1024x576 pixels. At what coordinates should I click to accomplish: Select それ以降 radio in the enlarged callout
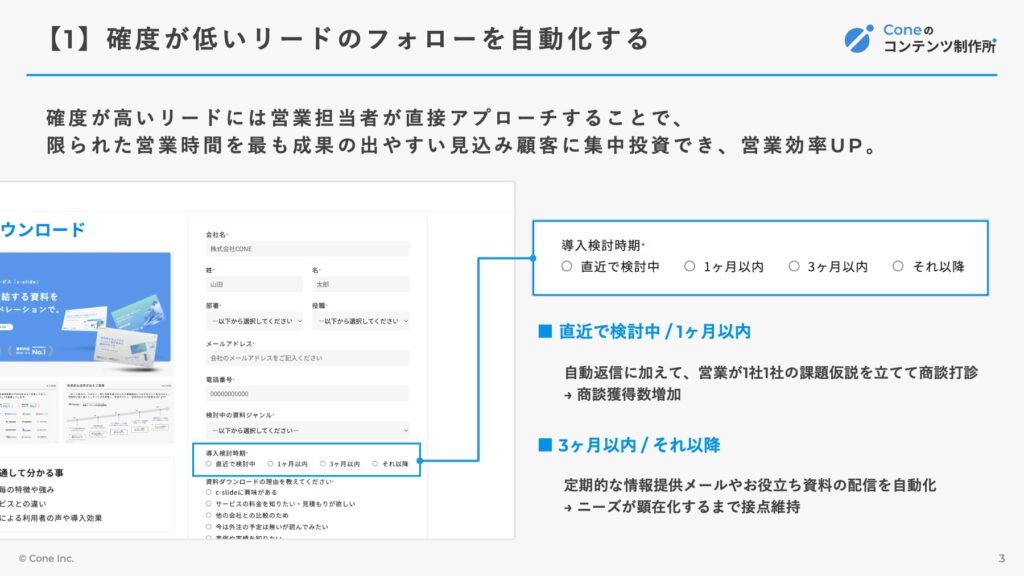pyautogui.click(x=899, y=266)
